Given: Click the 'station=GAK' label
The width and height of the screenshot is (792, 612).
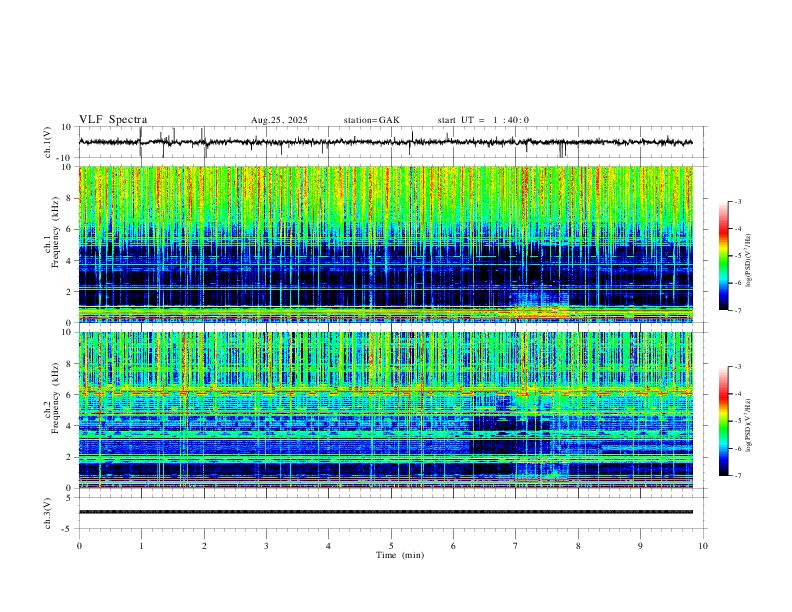Looking at the screenshot, I should pos(371,120).
